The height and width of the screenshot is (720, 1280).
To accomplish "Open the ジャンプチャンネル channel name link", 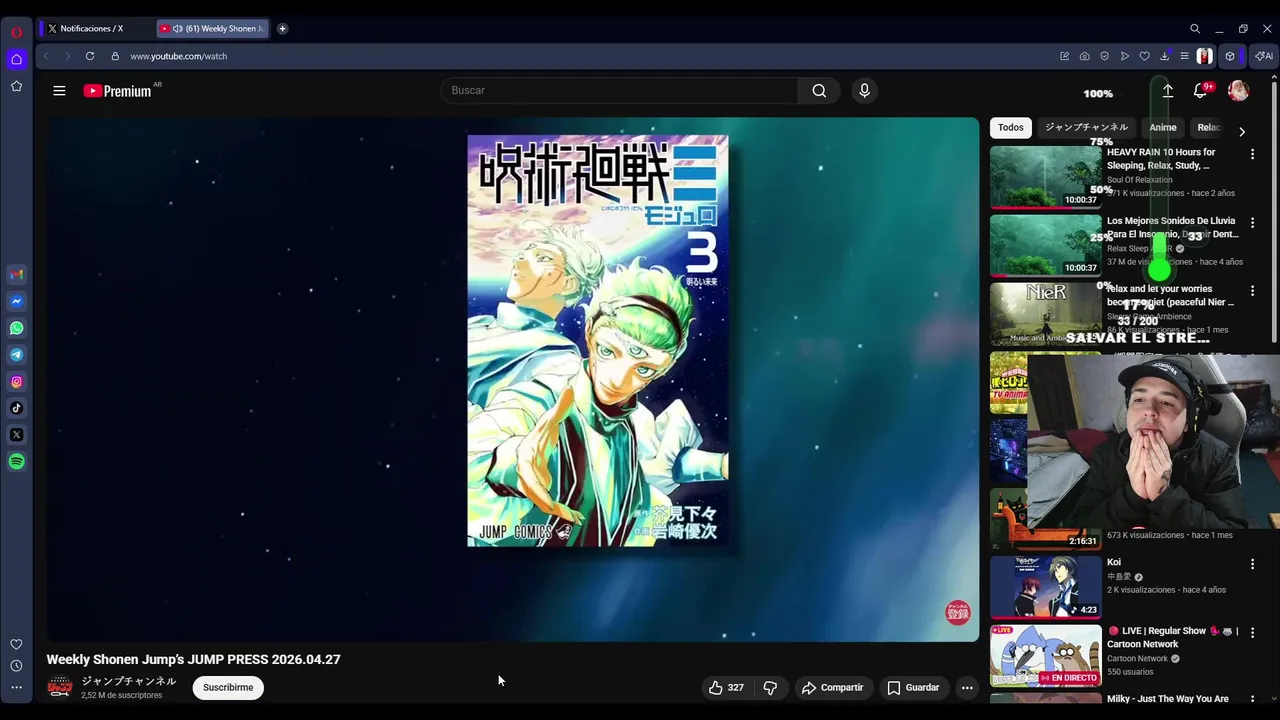I will pos(129,681).
